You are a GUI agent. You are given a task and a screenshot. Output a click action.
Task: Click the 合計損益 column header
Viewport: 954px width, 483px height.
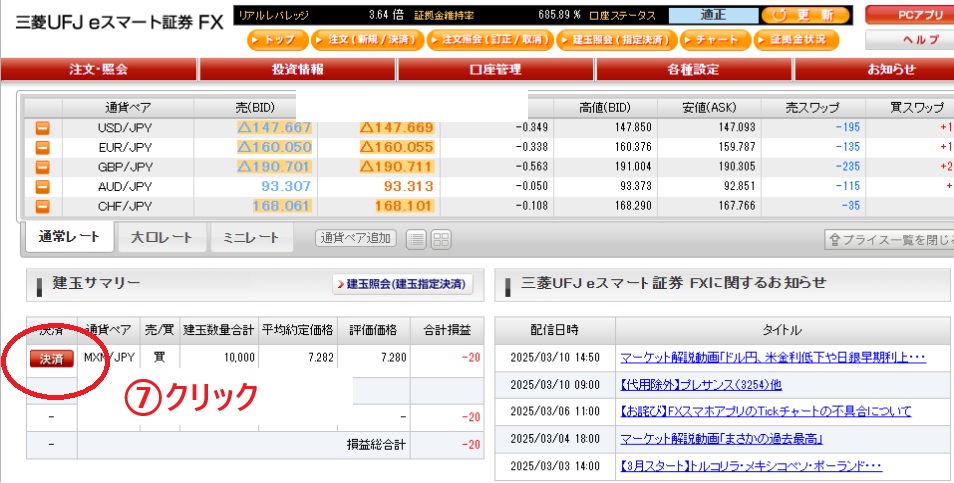(x=447, y=330)
